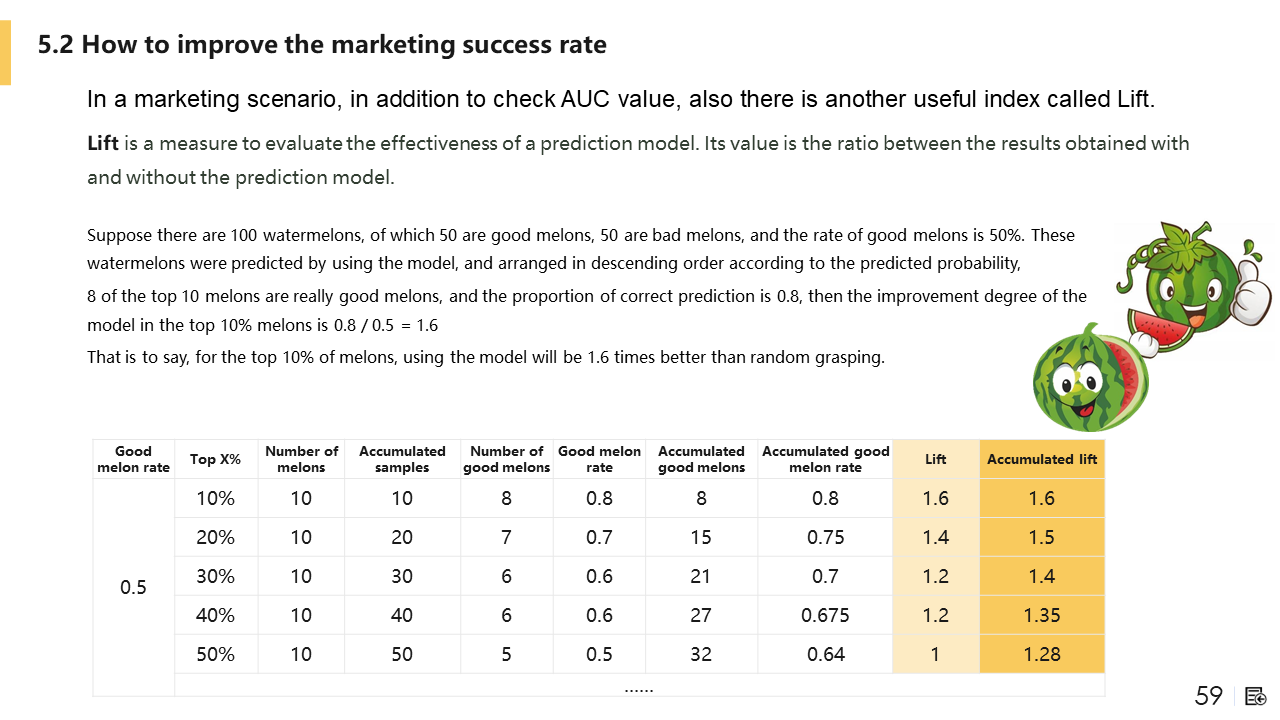Click the 1.35 accumulated lift cell
The width and height of the screenshot is (1280, 720).
pos(1042,615)
